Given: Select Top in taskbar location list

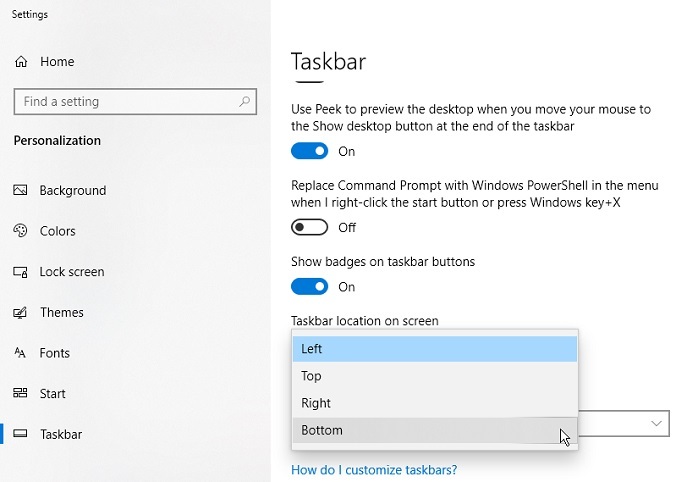Looking at the screenshot, I should (x=434, y=376).
